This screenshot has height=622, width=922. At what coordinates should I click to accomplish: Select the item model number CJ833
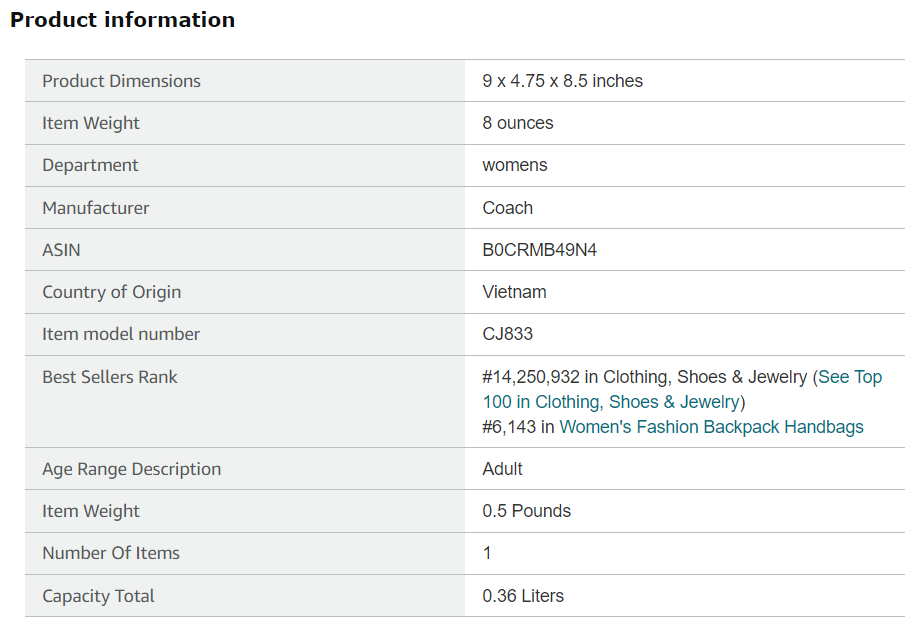(x=507, y=334)
